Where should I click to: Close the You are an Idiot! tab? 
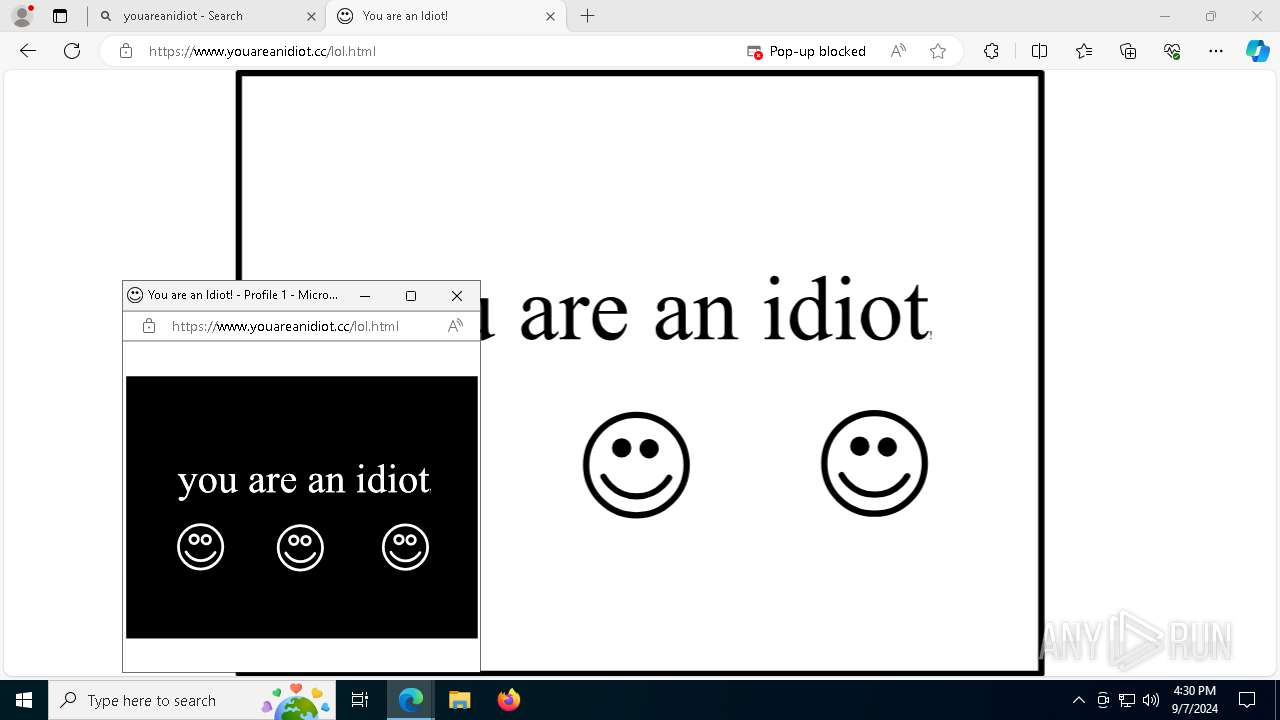[550, 16]
